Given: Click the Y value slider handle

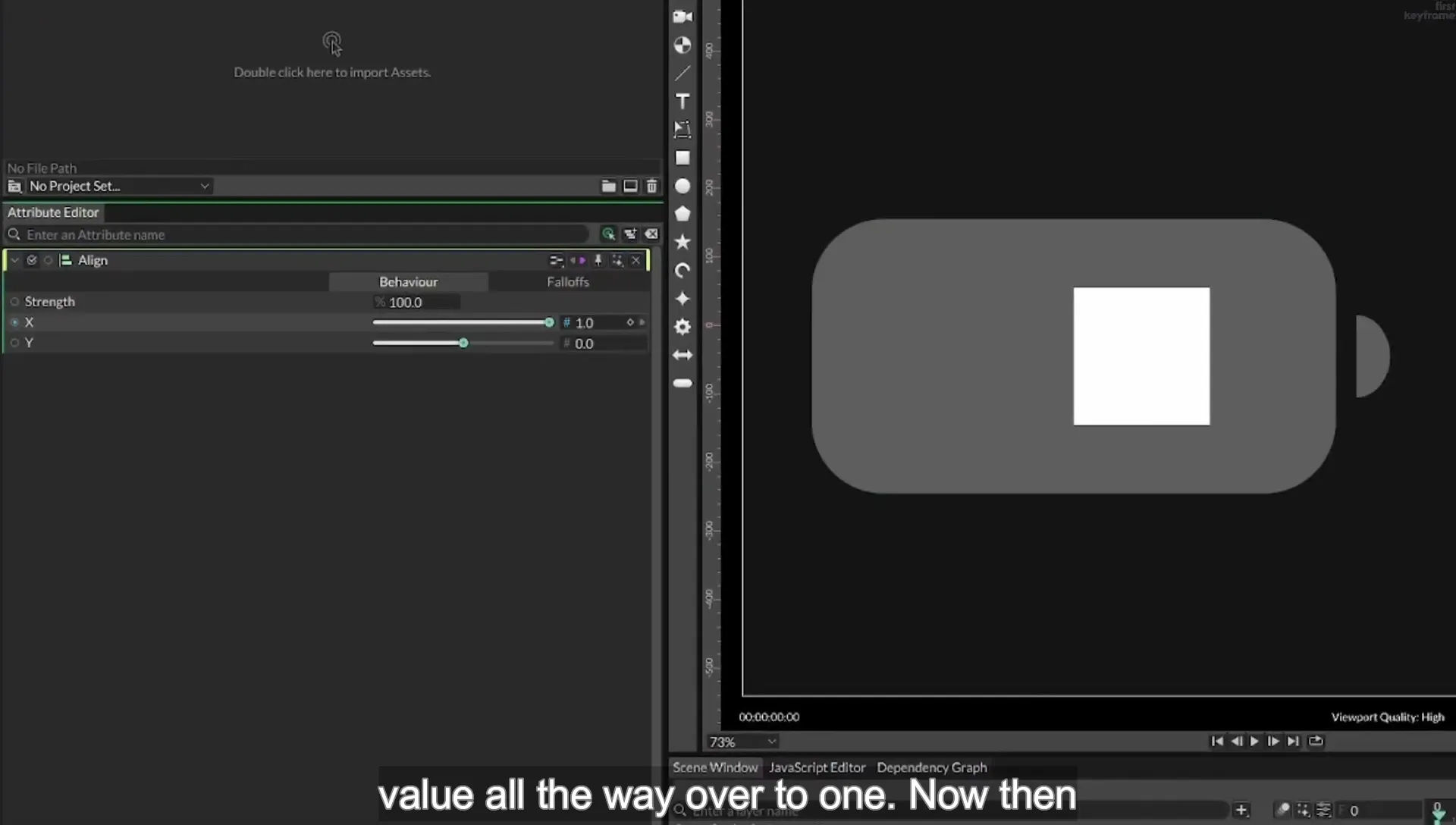Looking at the screenshot, I should pyautogui.click(x=463, y=343).
